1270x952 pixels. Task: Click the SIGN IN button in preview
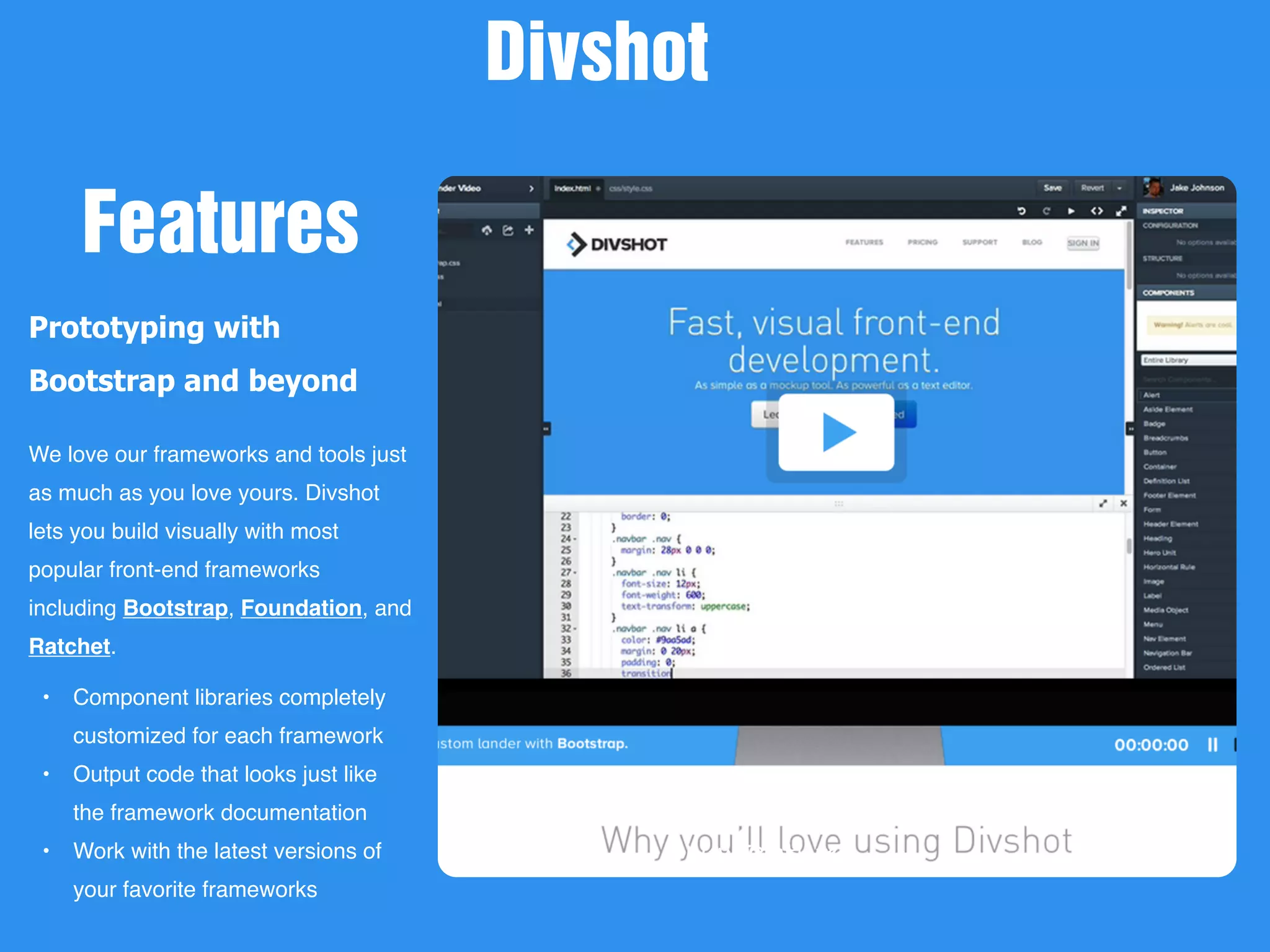pos(1083,243)
